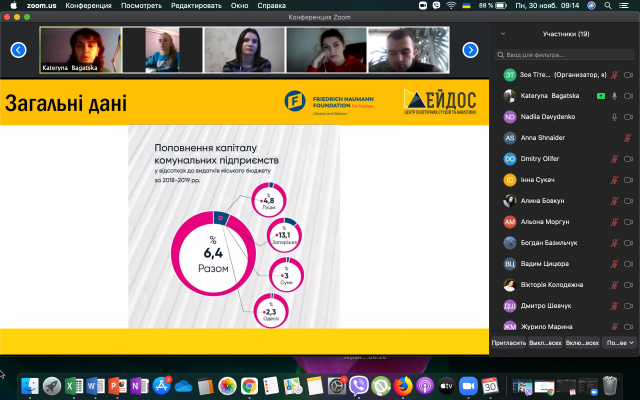Select Kateryna Bagatska's video thumbnail
Image resolution: width=640 pixels, height=400 pixels.
(x=80, y=50)
